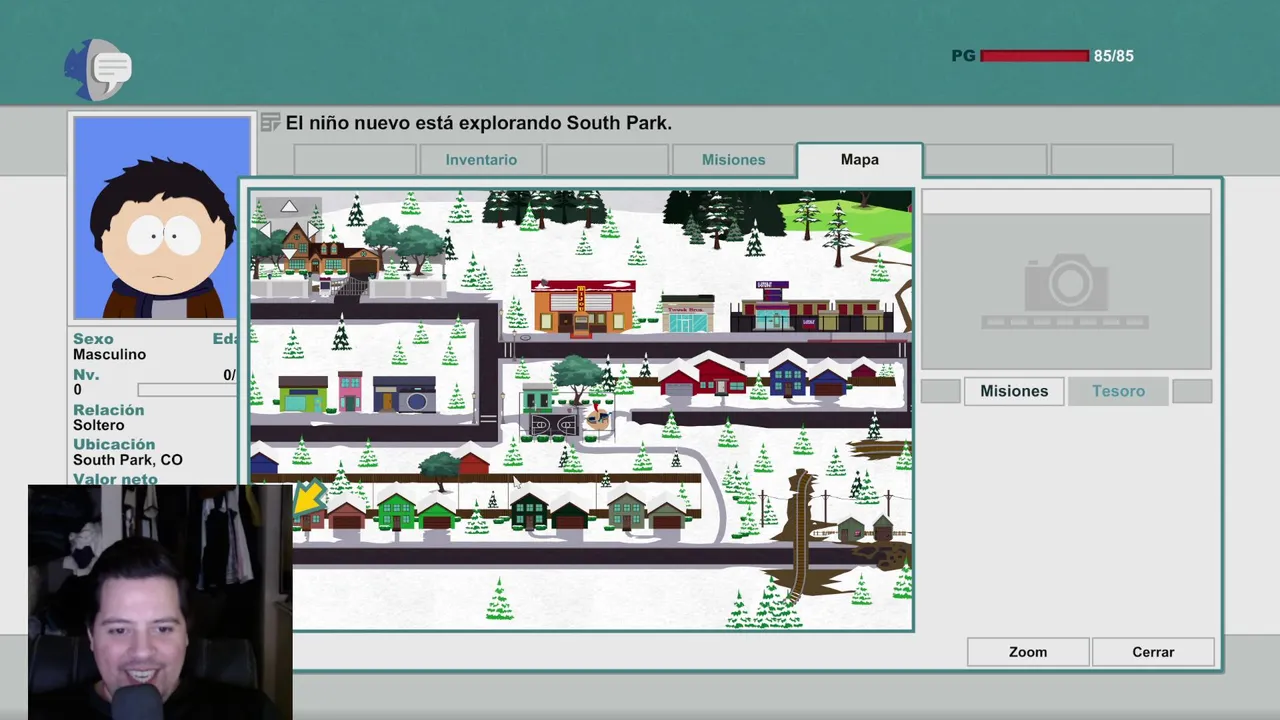Click the player character portrait

(162, 217)
